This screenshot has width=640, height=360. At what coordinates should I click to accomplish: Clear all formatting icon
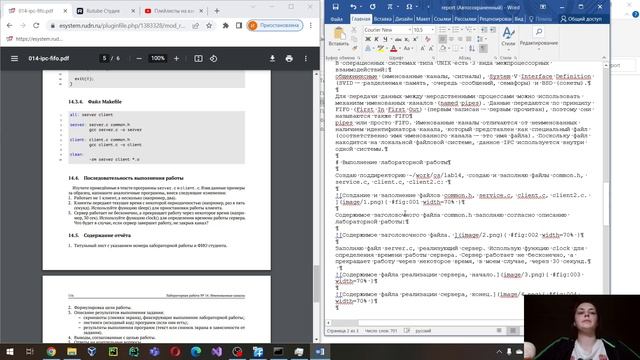[x=428, y=39]
